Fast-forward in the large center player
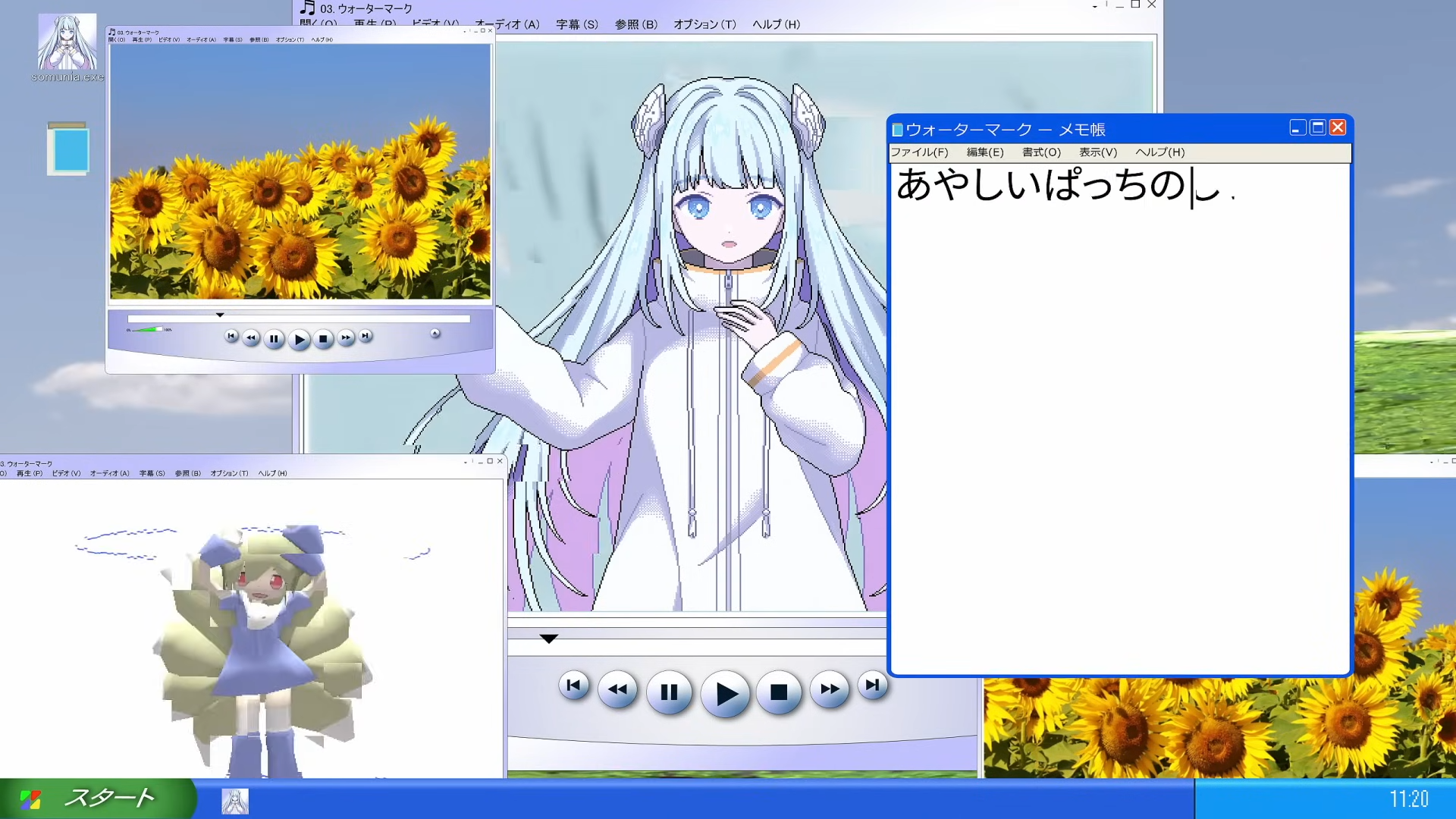The height and width of the screenshot is (819, 1456). pyautogui.click(x=830, y=689)
